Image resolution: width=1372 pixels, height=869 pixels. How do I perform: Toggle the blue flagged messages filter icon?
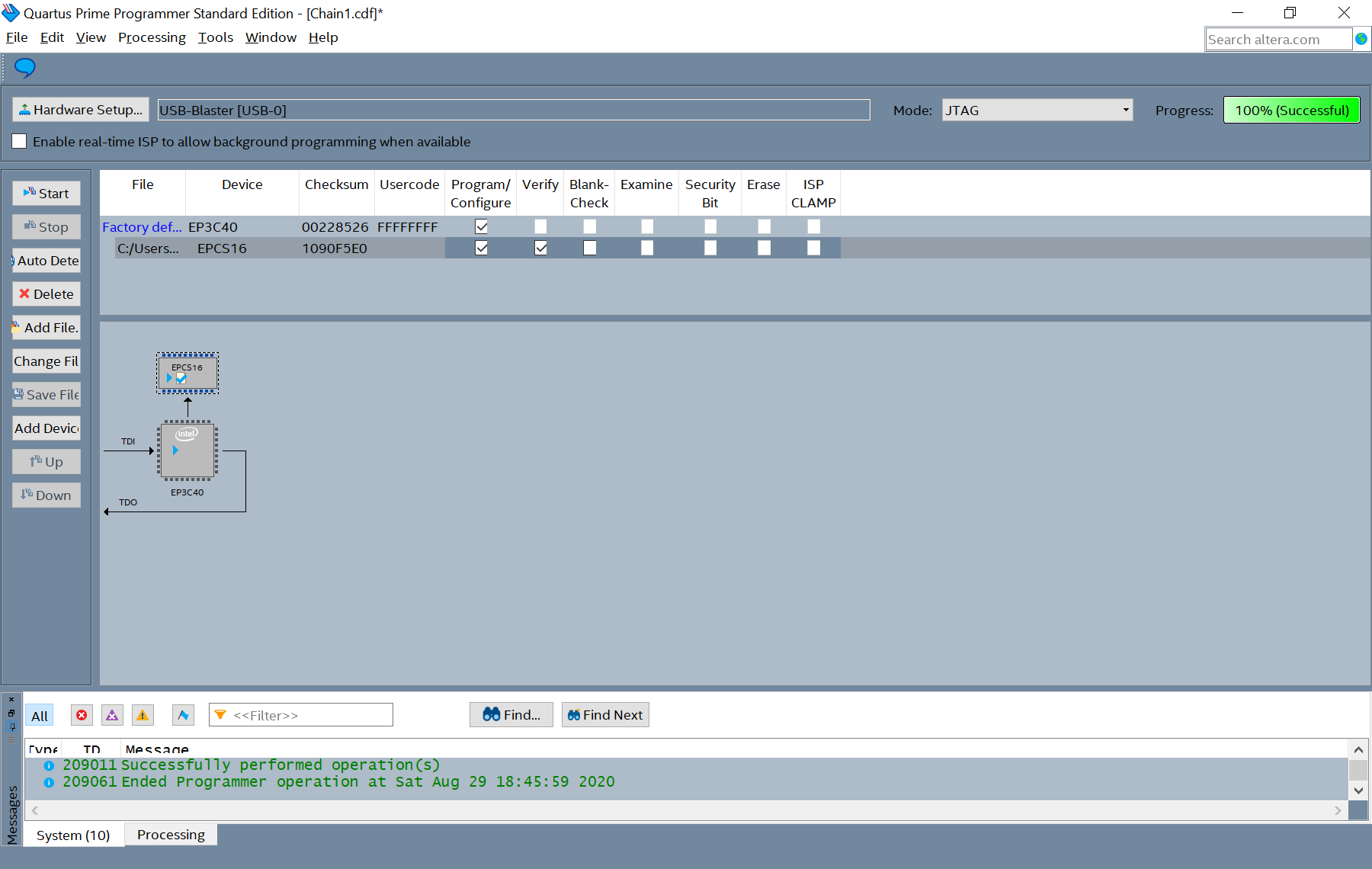(x=183, y=715)
